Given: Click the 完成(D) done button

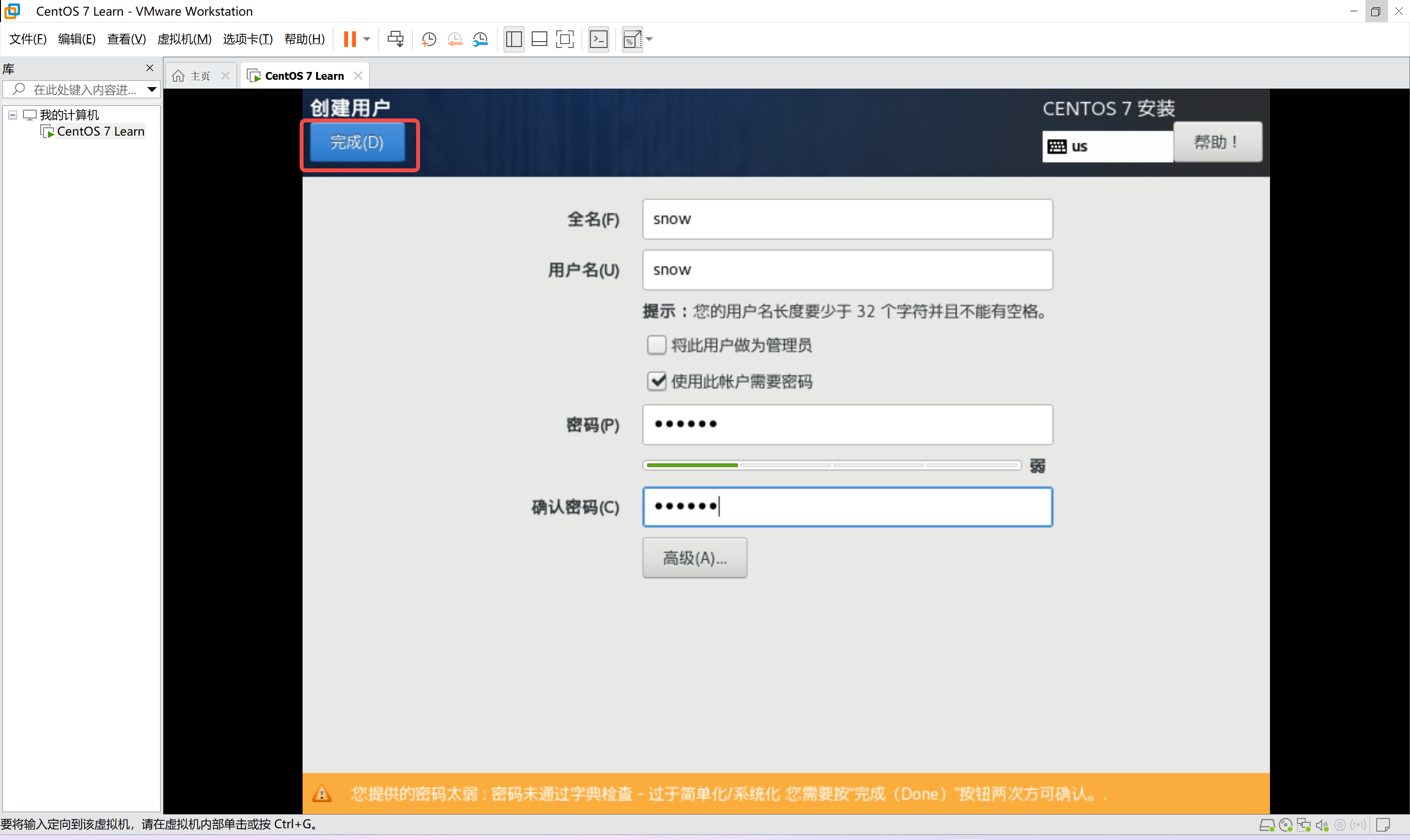Looking at the screenshot, I should point(356,142).
